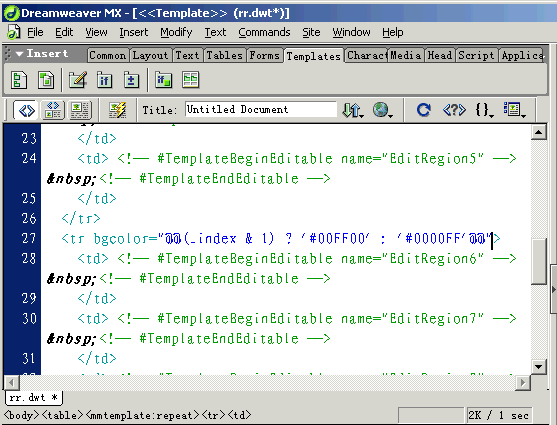Open the File Management arrows dropdown
Viewport: 557px width, 425px height.
pyautogui.click(x=353, y=110)
